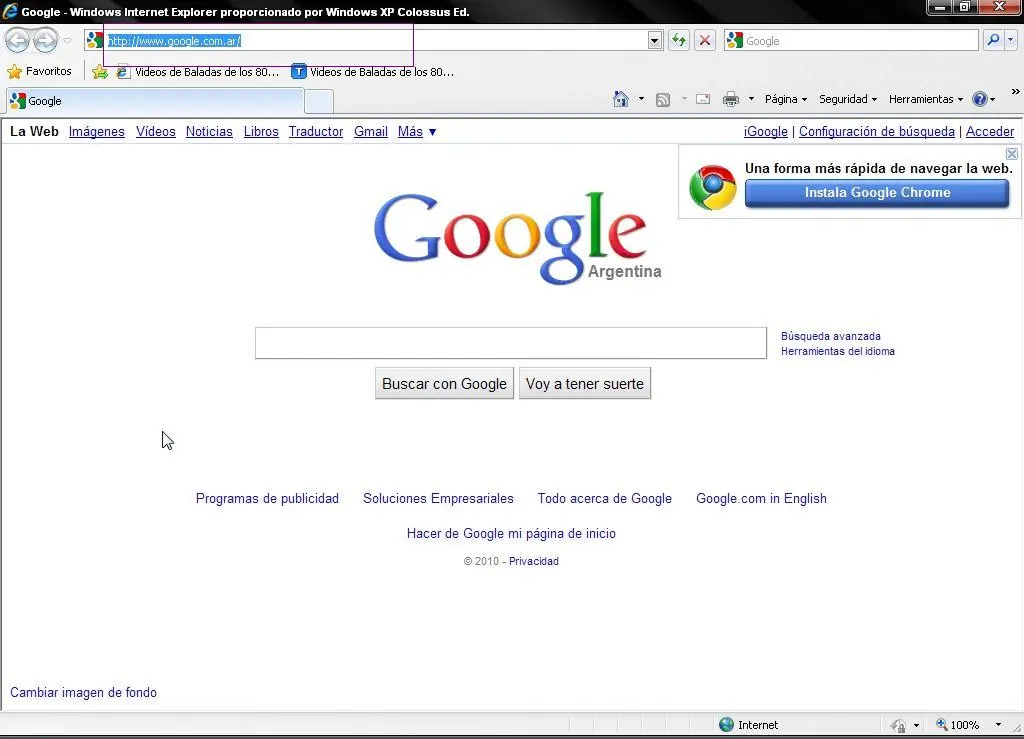Click the main Google search field
This screenshot has height=739, width=1024.
pos(511,343)
